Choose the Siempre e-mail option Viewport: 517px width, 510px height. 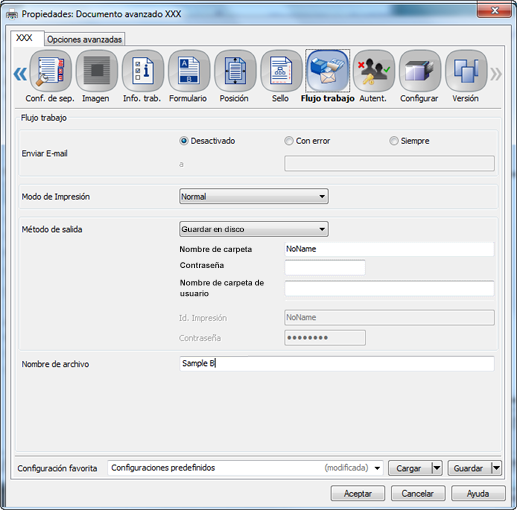coord(394,141)
